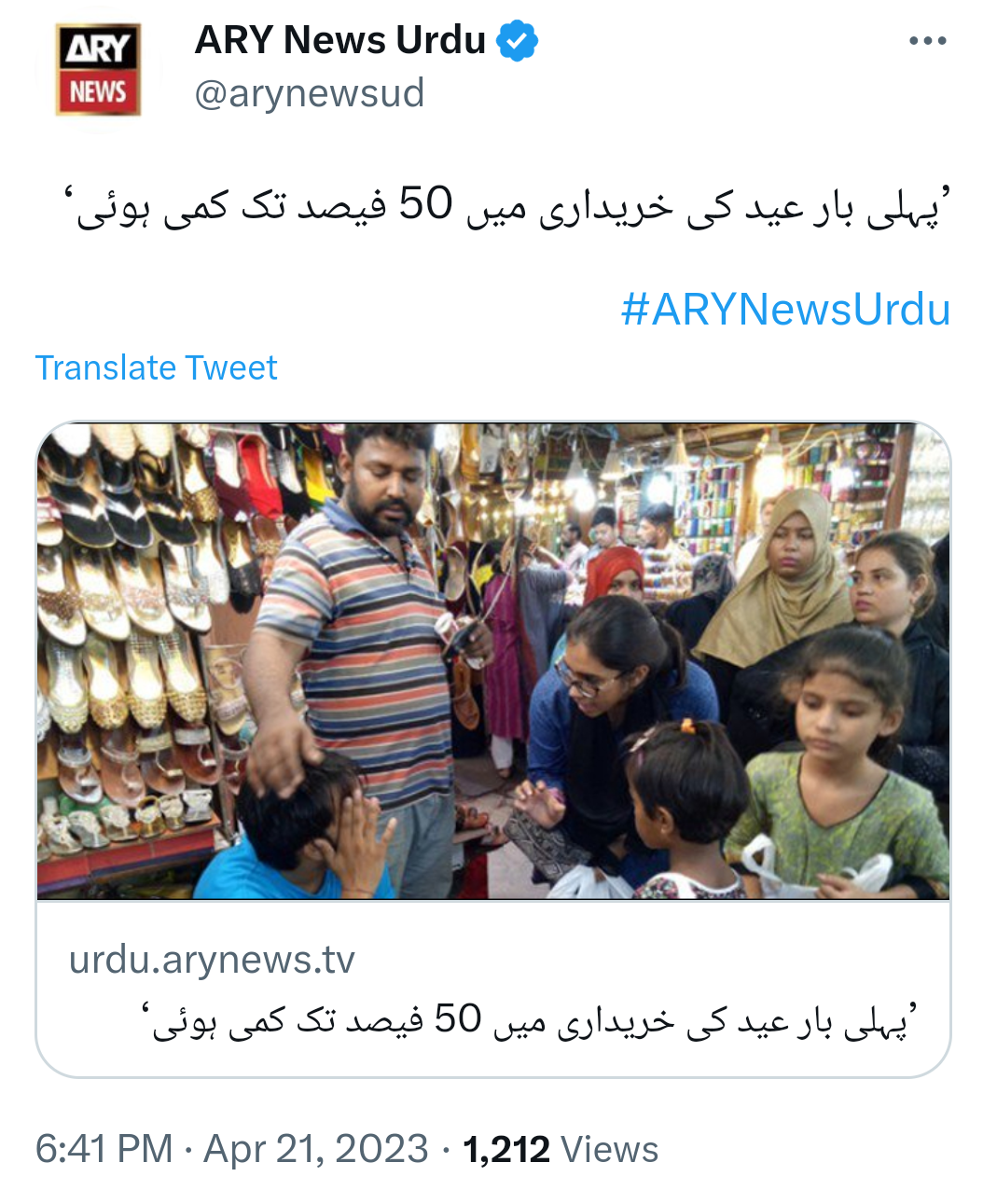Select the Urdu tweet headline text
This screenshot has height=1204, width=997.
click(507, 205)
